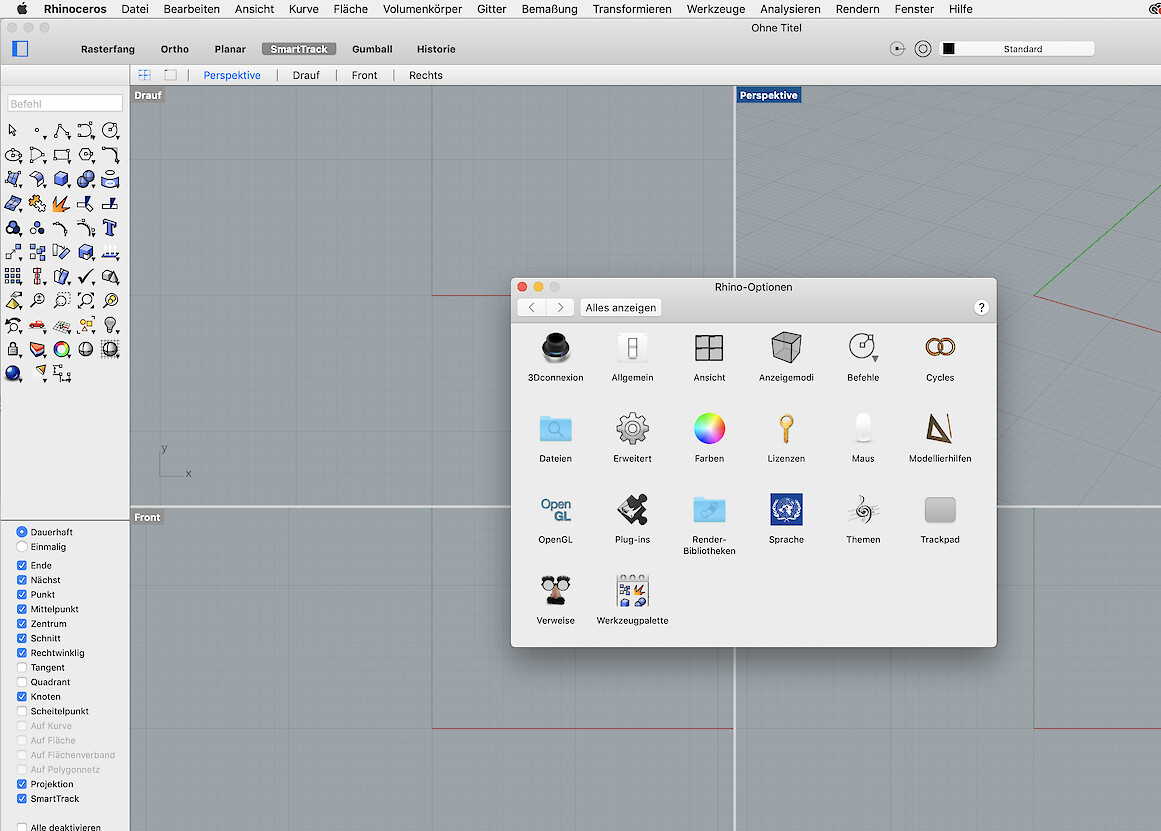This screenshot has height=831, width=1161.
Task: Toggle the Nächst object snap
Action: tap(21, 580)
